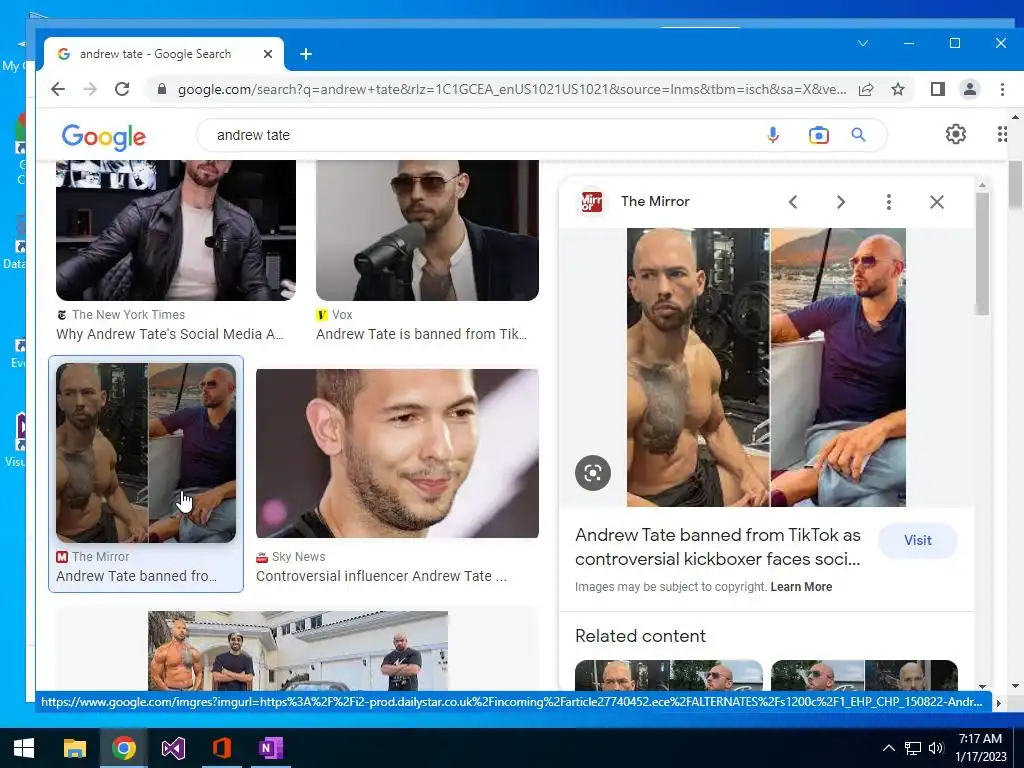Screen dimensions: 1024x768
Task: Launch Visual Studio from the taskbar
Action: 173,748
